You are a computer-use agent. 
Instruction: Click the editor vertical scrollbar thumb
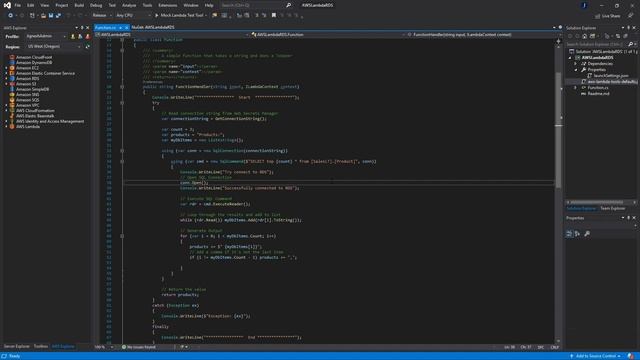point(558,131)
